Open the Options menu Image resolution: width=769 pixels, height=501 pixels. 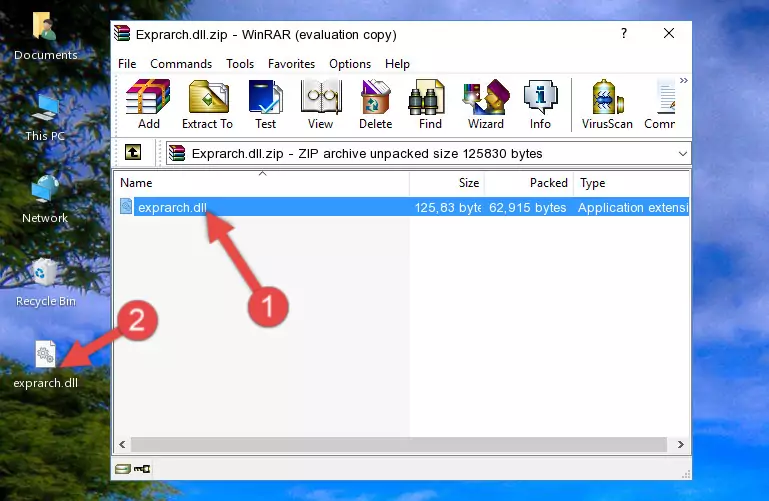(350, 64)
